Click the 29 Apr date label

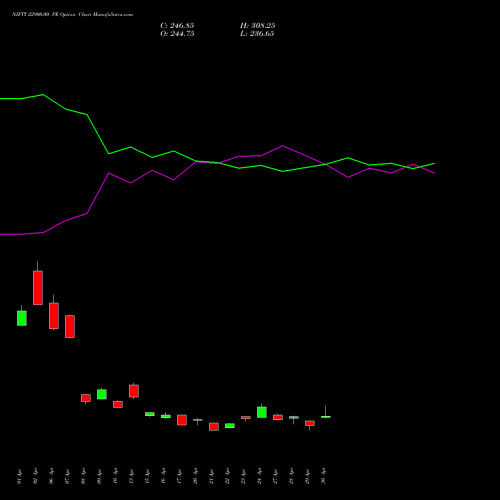pos(307,476)
